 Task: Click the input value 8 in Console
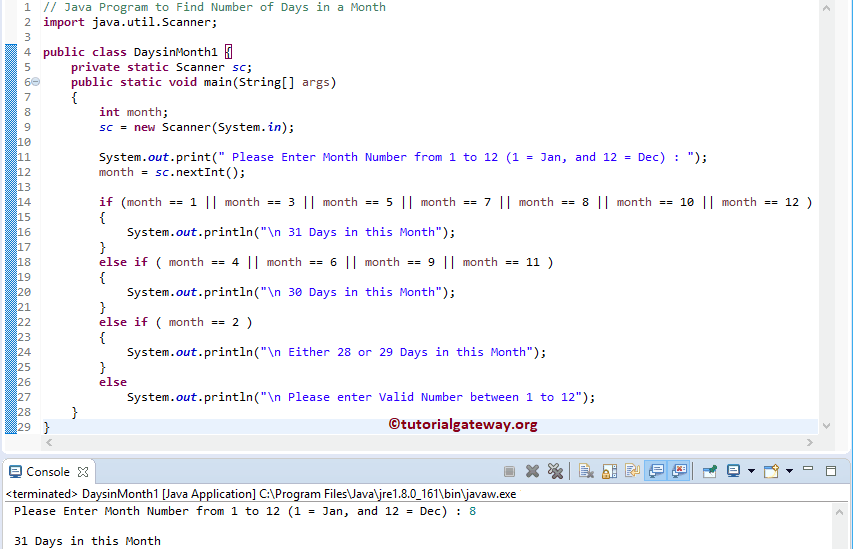(x=472, y=511)
